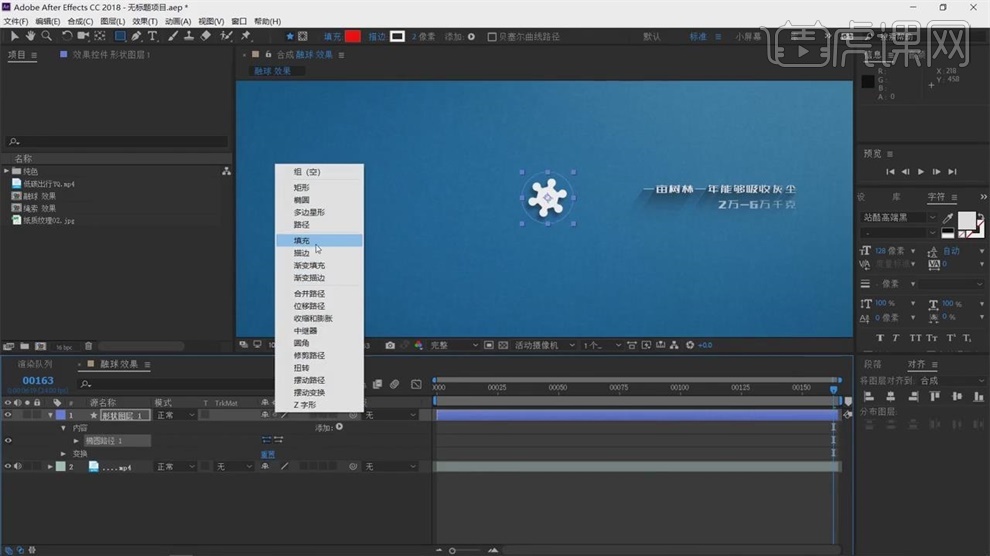Collapse the 内容 property group
The width and height of the screenshot is (990, 556).
[x=64, y=428]
